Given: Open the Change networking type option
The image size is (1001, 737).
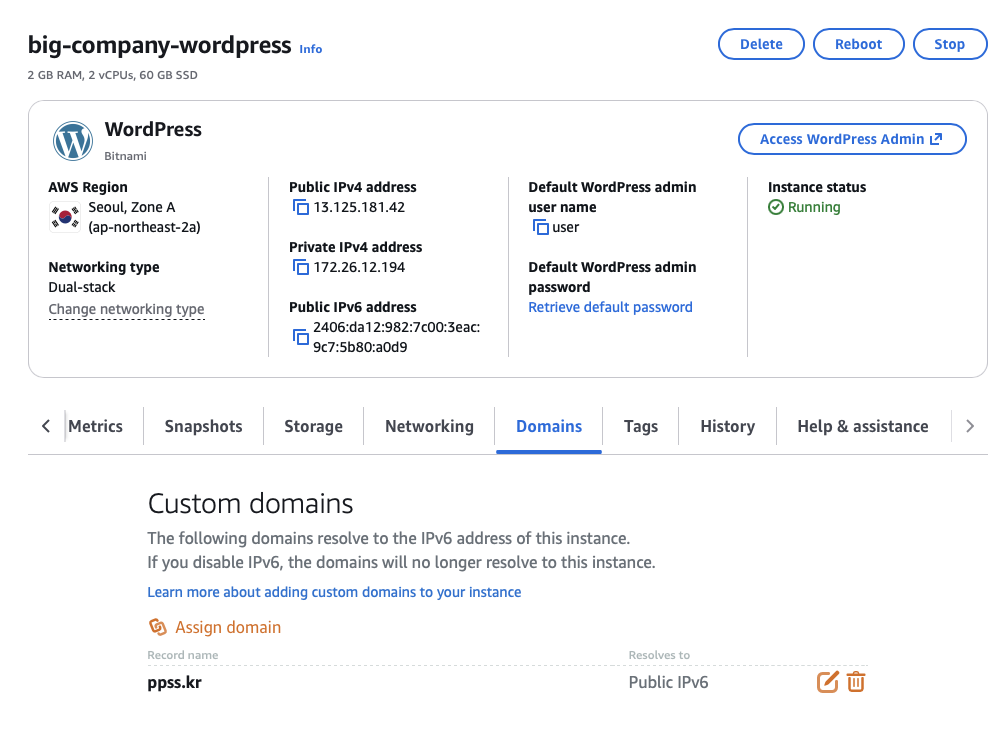Looking at the screenshot, I should click(126, 309).
